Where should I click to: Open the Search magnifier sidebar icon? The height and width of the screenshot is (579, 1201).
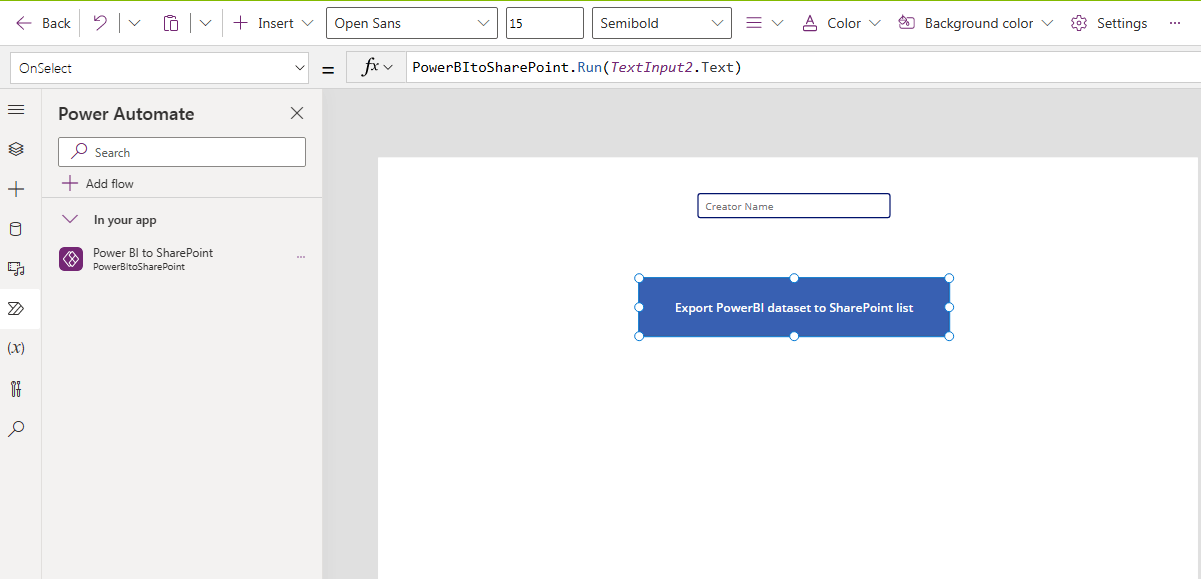coord(15,429)
